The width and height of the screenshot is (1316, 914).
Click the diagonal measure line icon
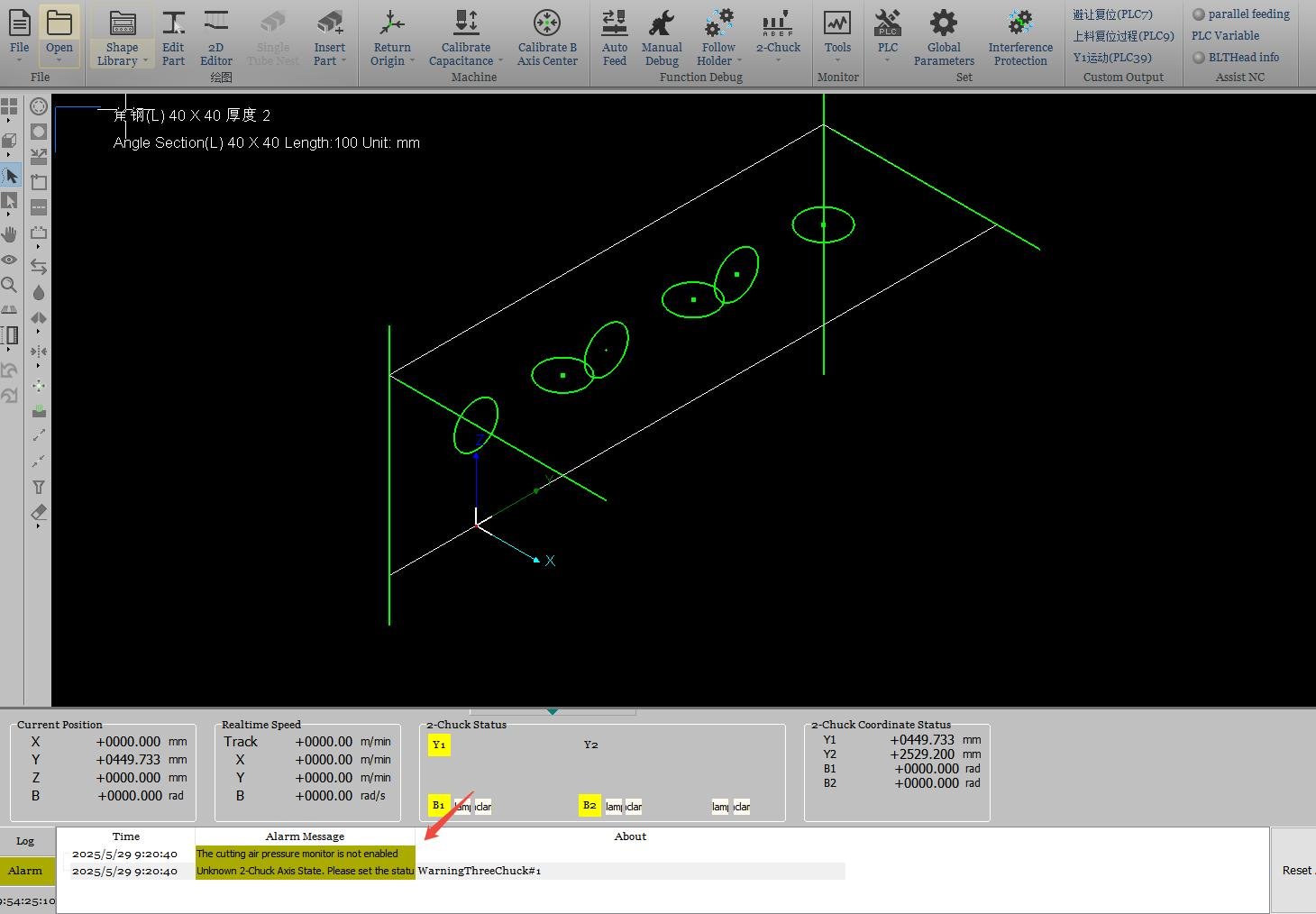(39, 435)
